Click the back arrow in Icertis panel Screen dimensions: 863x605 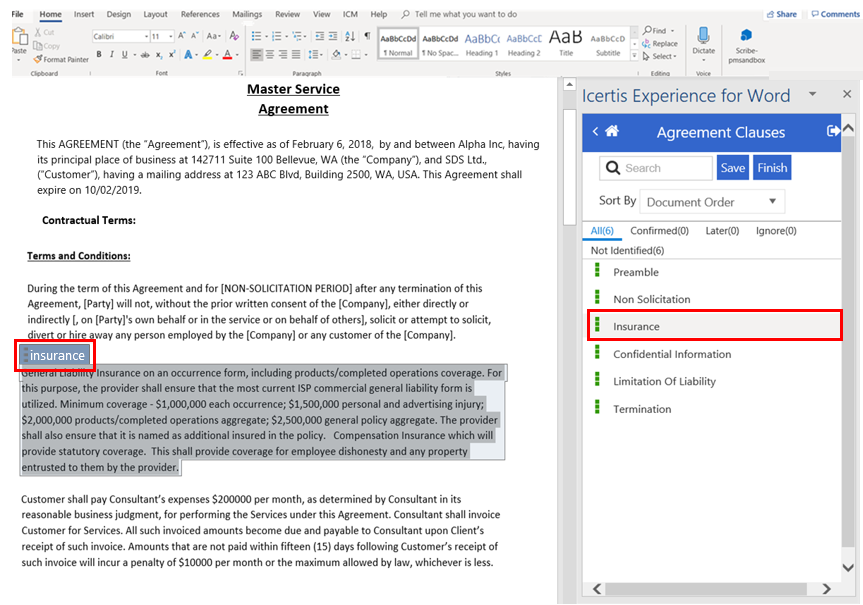coord(596,132)
